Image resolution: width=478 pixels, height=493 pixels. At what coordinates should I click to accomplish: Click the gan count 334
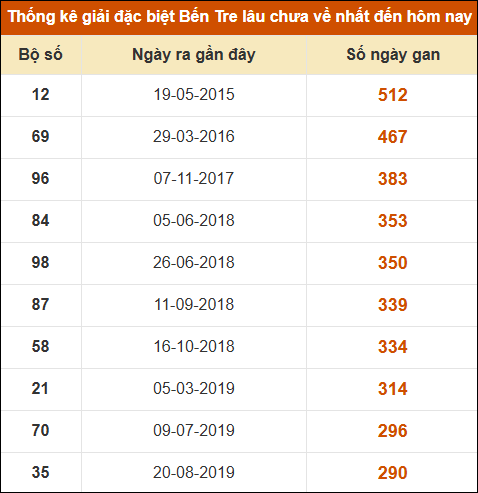point(393,347)
